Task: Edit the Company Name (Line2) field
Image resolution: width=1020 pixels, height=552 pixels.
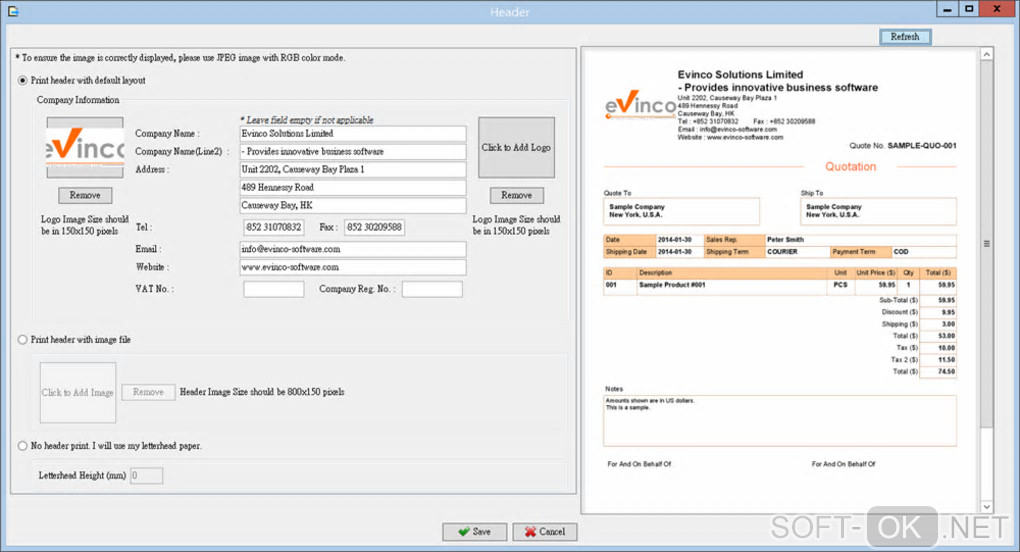Action: 353,151
